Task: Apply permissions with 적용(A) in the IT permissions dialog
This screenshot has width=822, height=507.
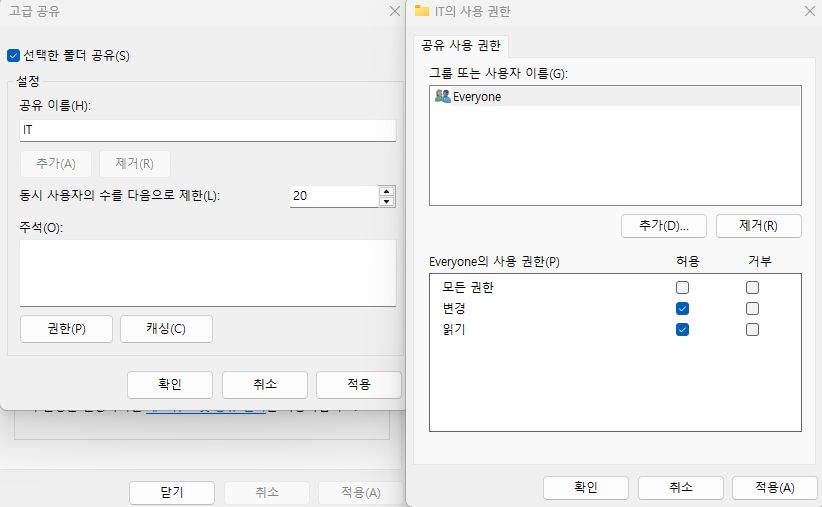Action: pos(775,488)
